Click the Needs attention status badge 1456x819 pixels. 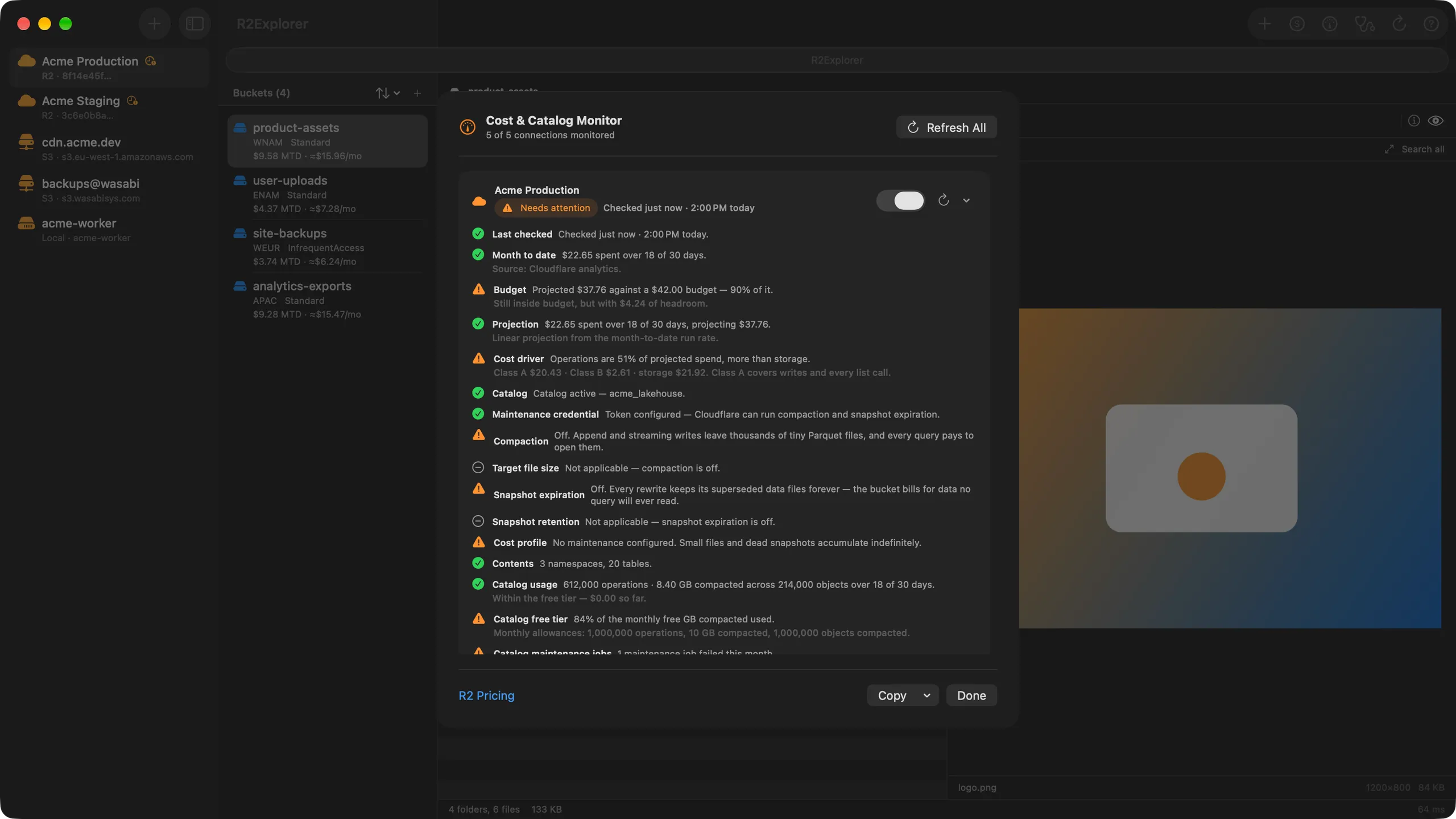pyautogui.click(x=546, y=208)
